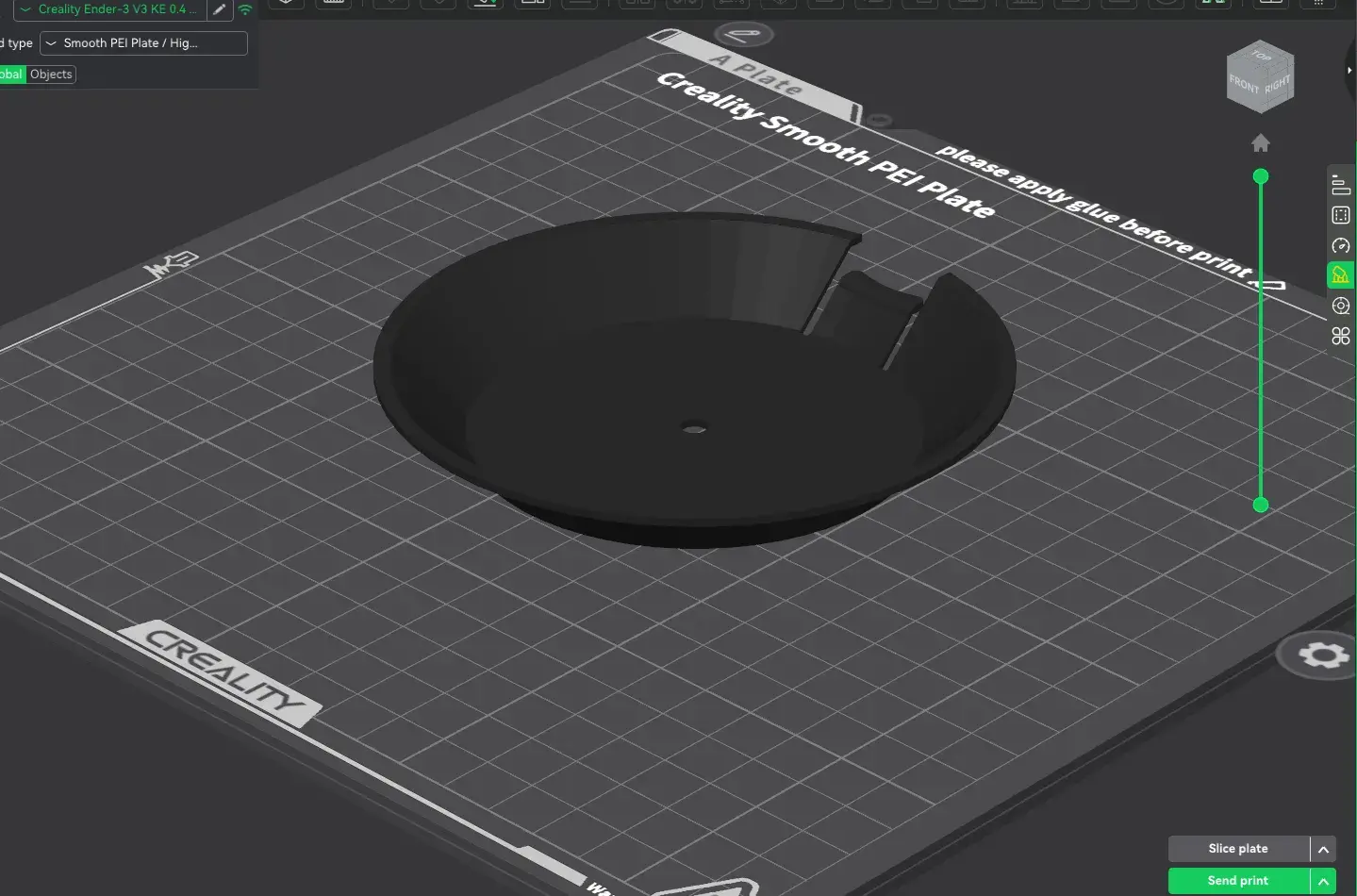Screen dimensions: 1357x896
Task: Expand the Slice plate options arrow
Action: (1323, 849)
